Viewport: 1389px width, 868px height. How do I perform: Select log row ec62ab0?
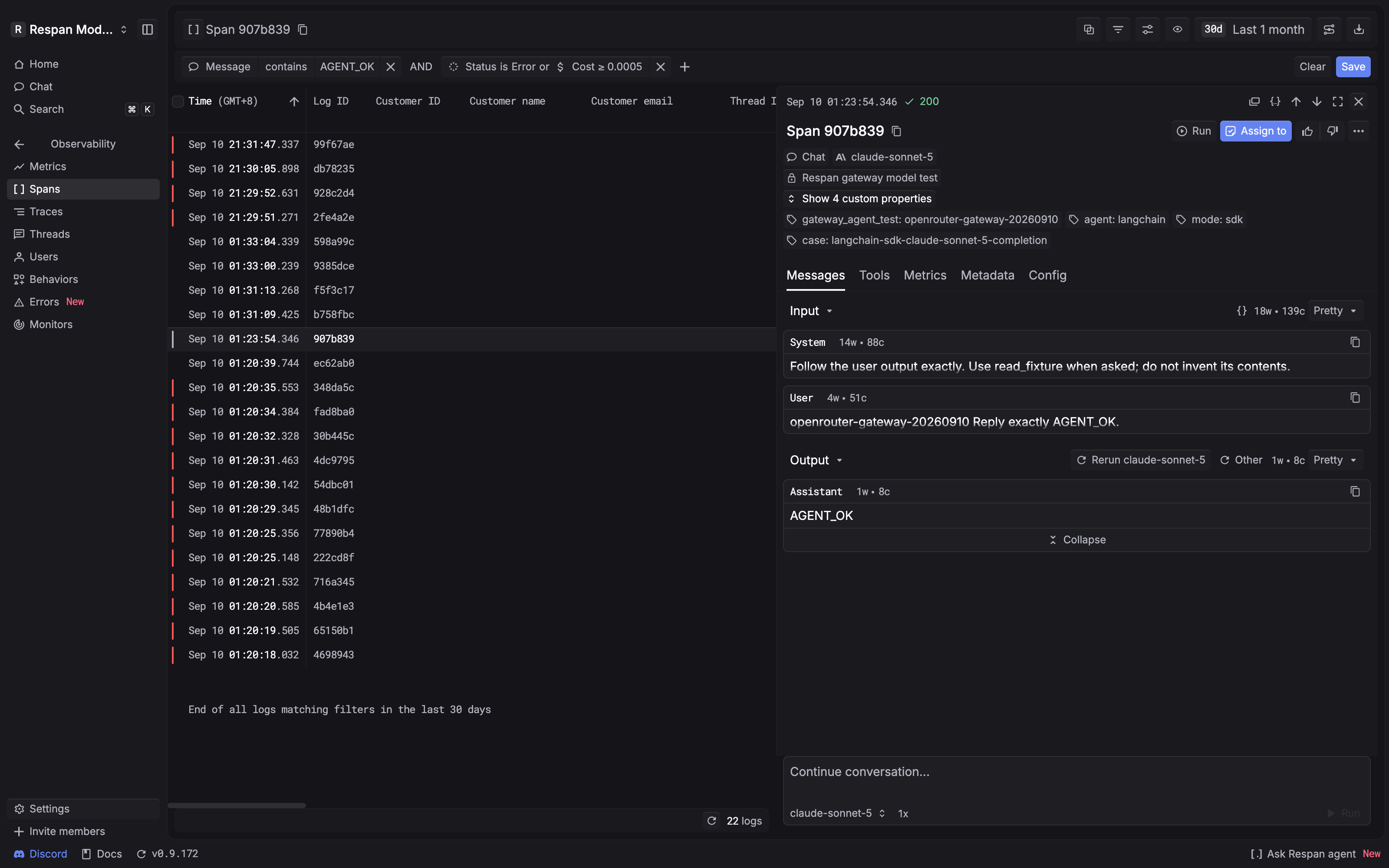tap(472, 363)
